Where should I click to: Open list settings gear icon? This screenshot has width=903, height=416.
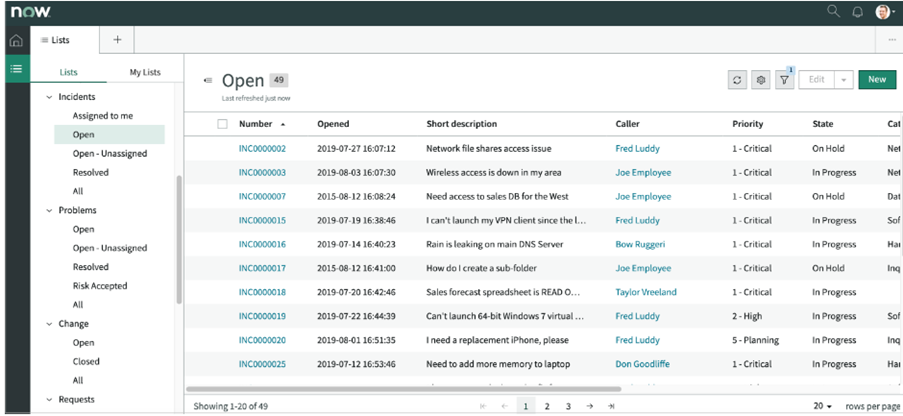761,80
